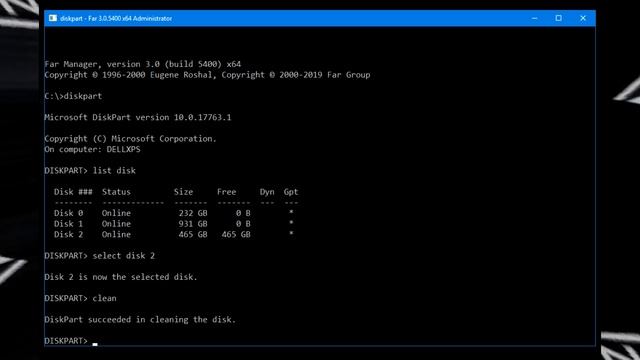Click the Gpt asterisk for Disk 1
The image size is (640, 360).
(x=291, y=223)
